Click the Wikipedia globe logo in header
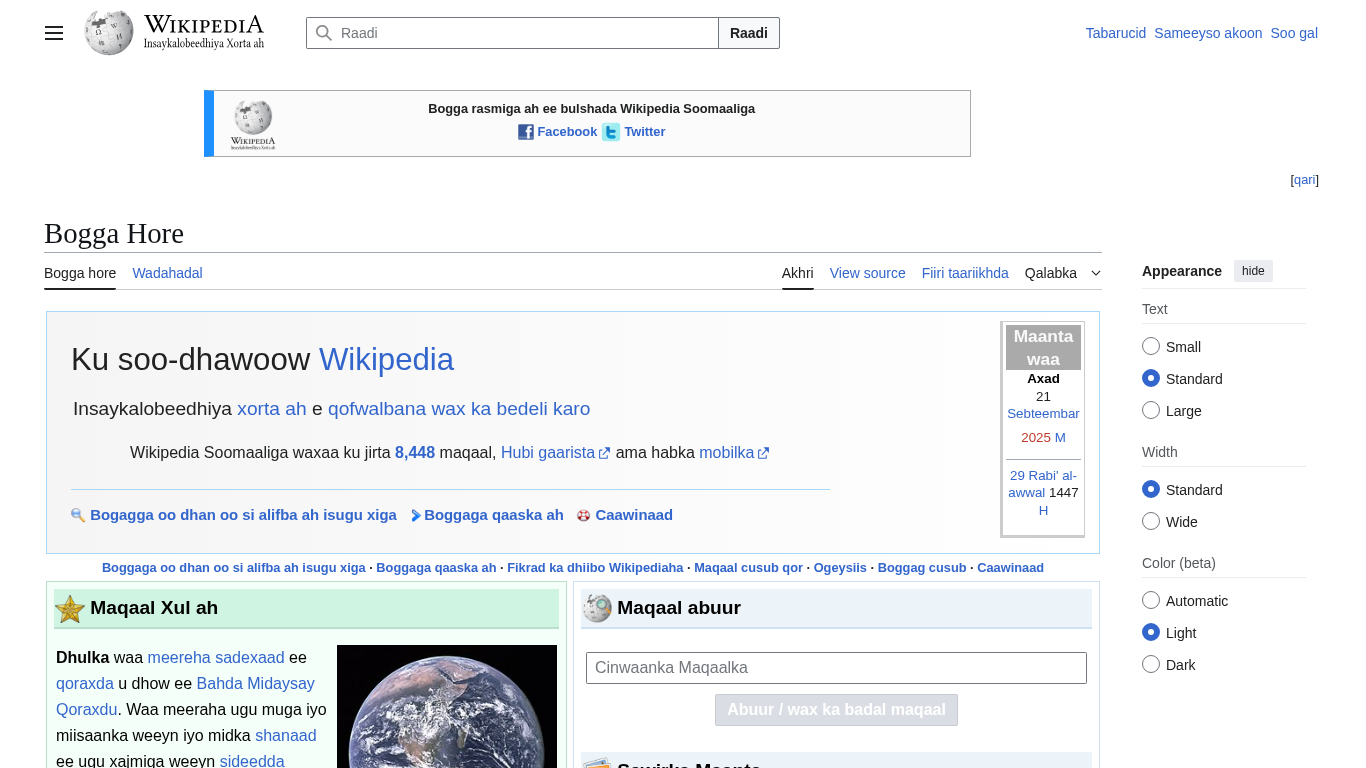1366x768 pixels. [x=109, y=33]
